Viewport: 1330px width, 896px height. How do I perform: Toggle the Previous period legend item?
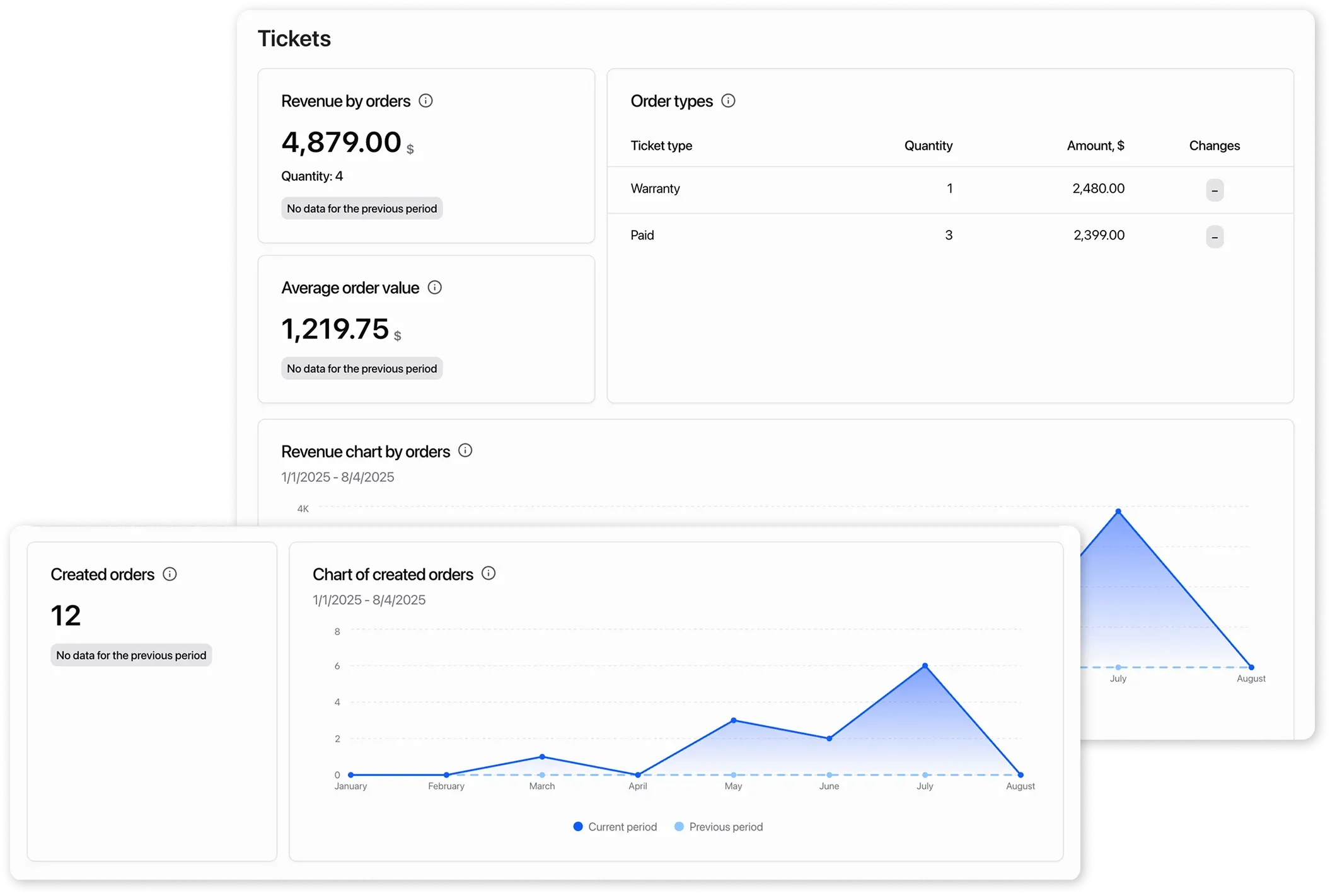point(718,827)
